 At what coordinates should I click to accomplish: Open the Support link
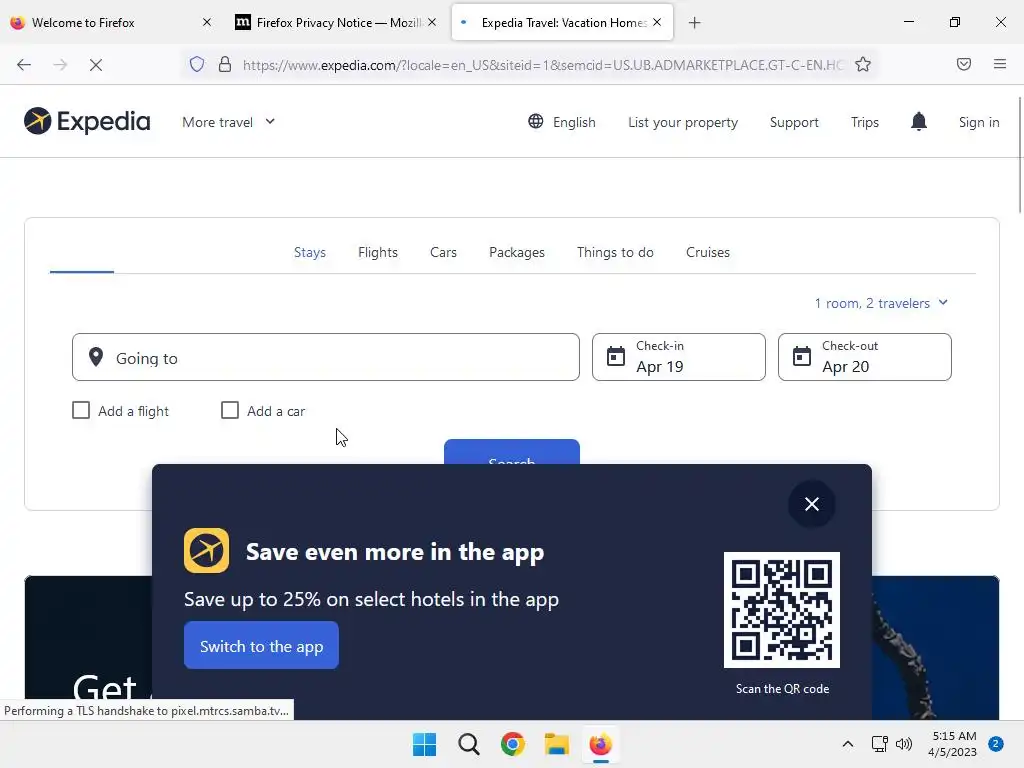pyautogui.click(x=794, y=122)
